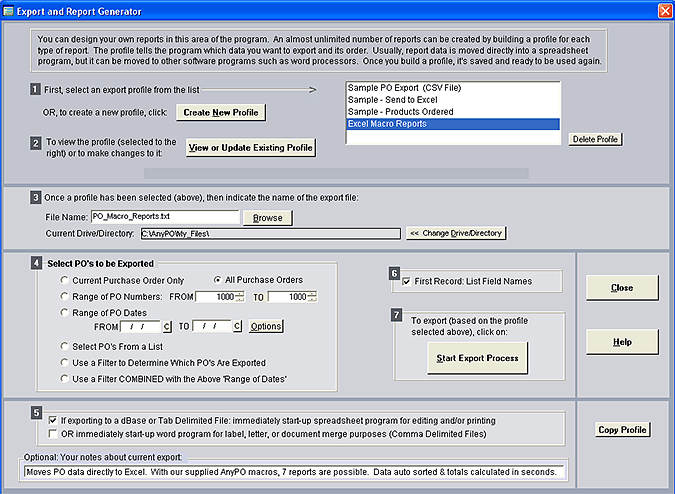Select Sample PO Export (CSV File) profile
Image resolution: width=675 pixels, height=494 pixels.
coord(453,88)
